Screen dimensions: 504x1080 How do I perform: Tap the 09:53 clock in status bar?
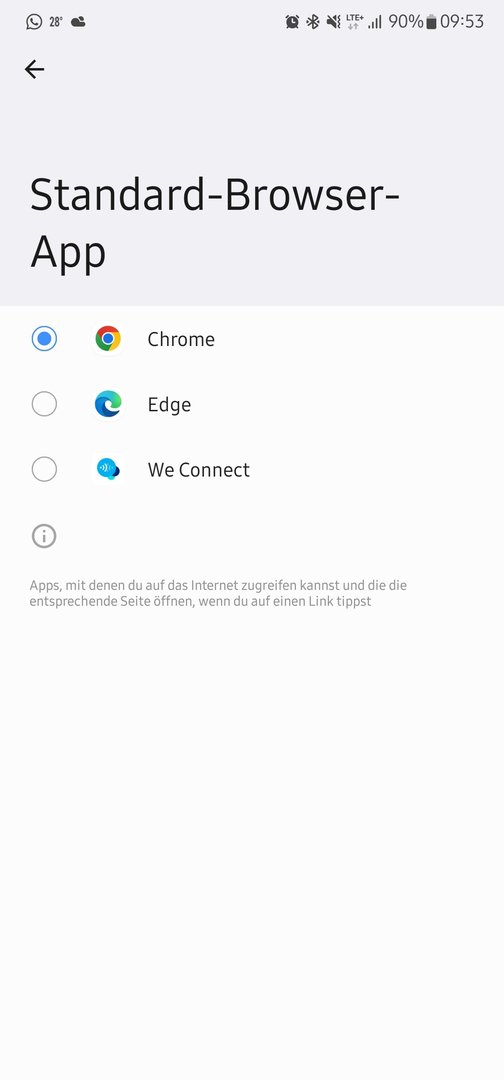[x=462, y=22]
